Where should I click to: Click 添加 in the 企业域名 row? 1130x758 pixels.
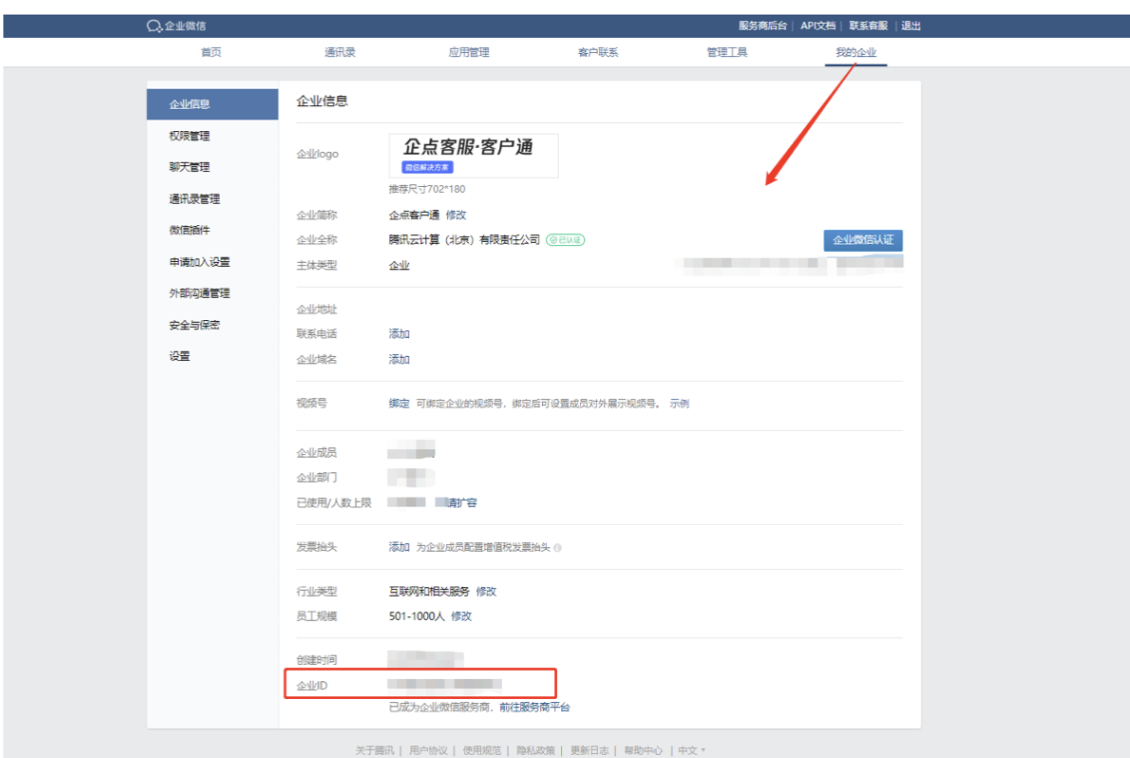tap(399, 359)
